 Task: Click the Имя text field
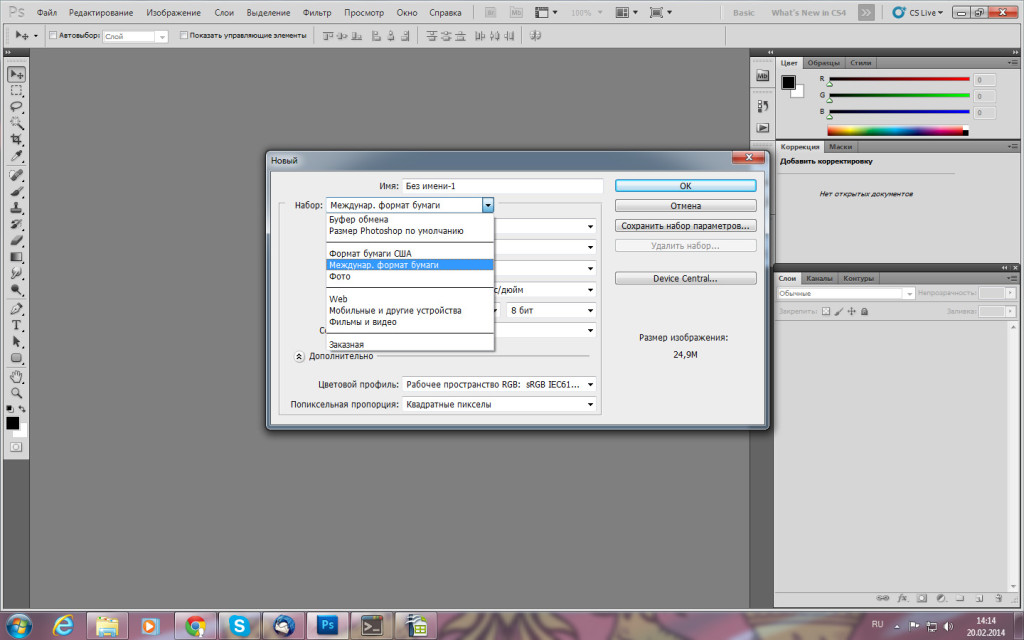pos(502,186)
